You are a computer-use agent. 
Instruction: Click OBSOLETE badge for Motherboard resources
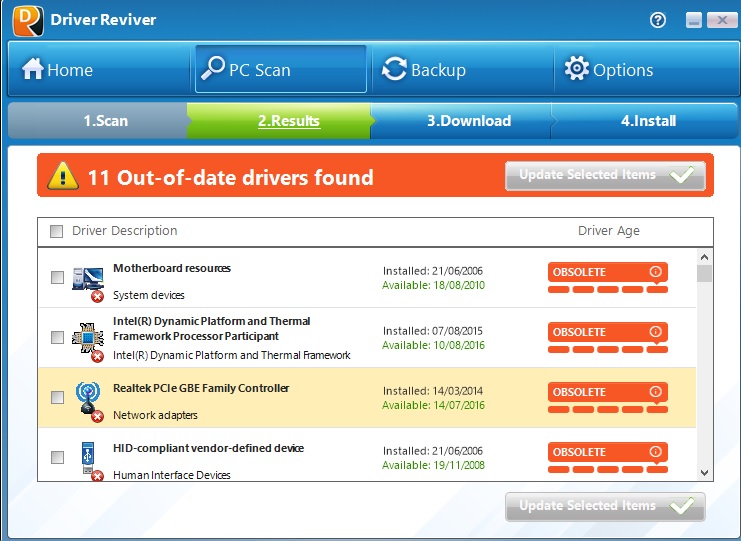tap(608, 272)
